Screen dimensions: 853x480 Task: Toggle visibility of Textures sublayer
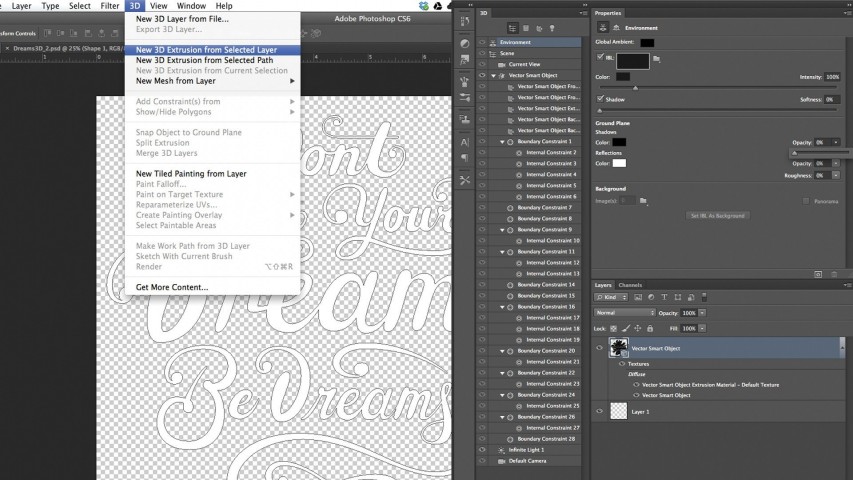point(622,364)
